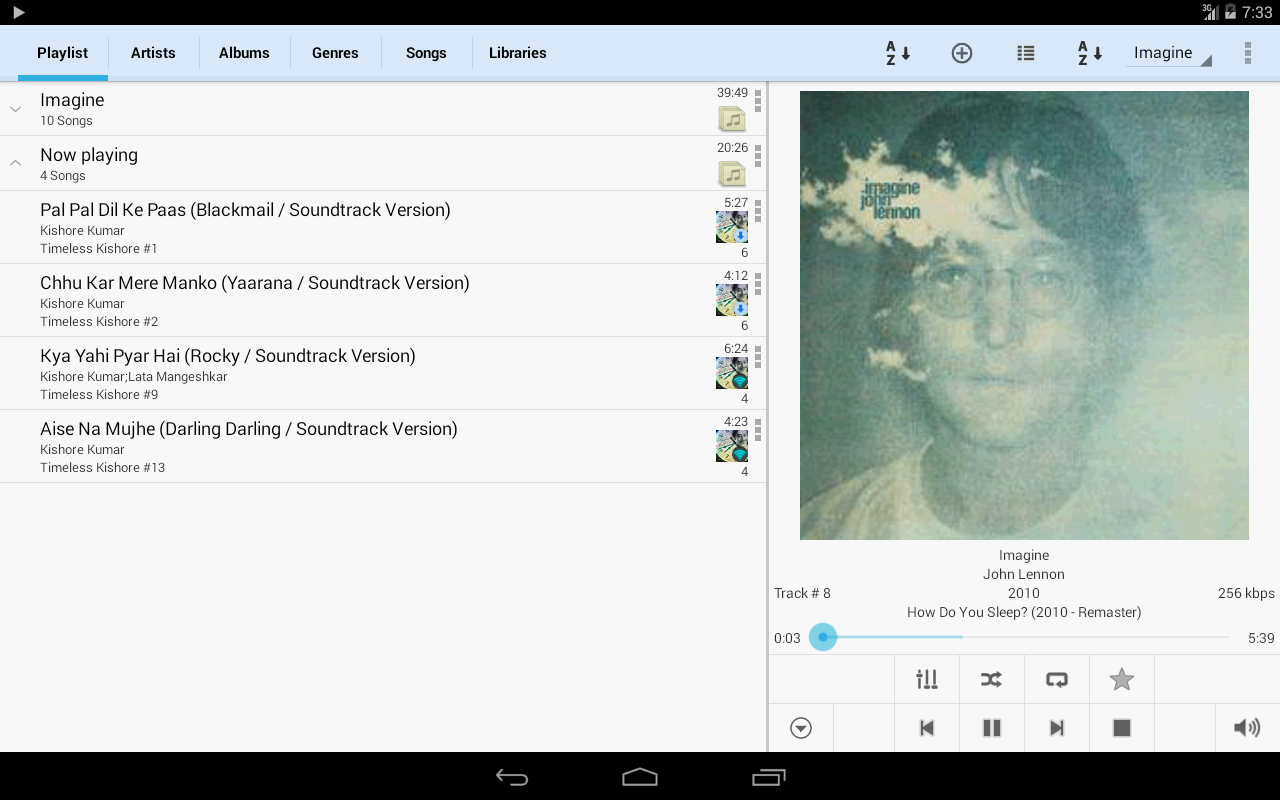Tap the Android home button
The width and height of the screenshot is (1280, 800).
click(640, 777)
